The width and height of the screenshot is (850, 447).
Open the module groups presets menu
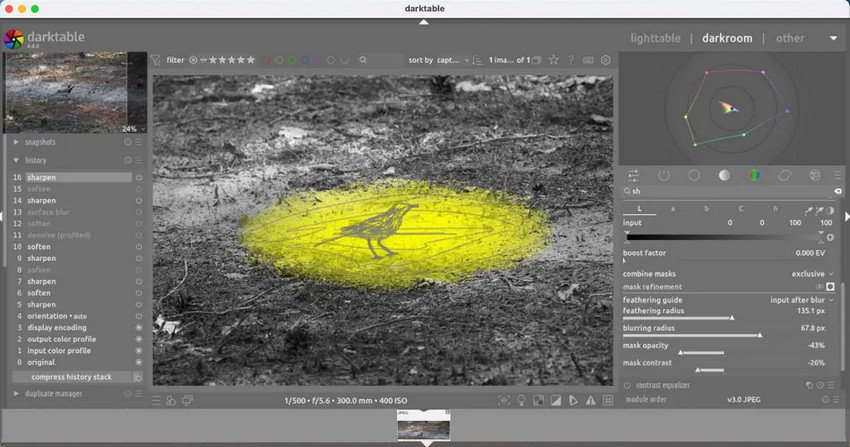point(838,176)
